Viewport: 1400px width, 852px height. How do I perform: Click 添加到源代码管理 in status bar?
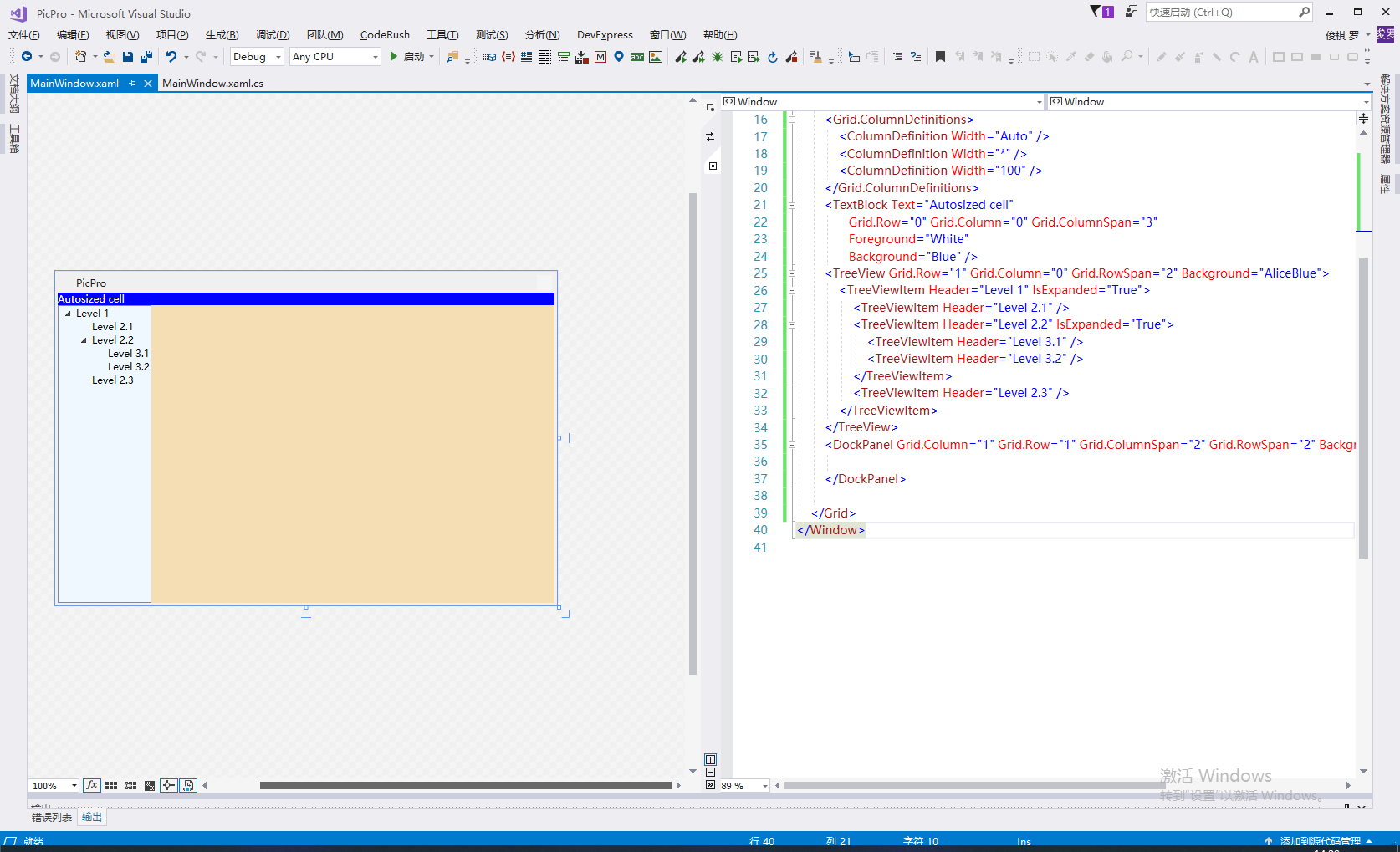pos(1320,841)
